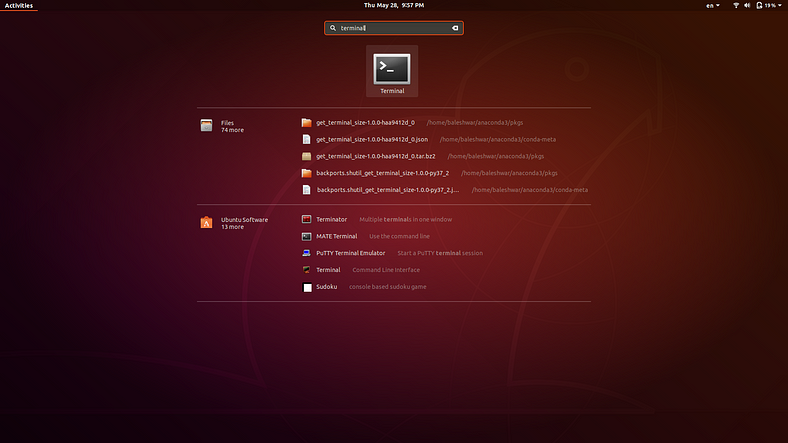Click into the search field containing 'terminal'
The width and height of the screenshot is (788, 443).
(x=393, y=28)
